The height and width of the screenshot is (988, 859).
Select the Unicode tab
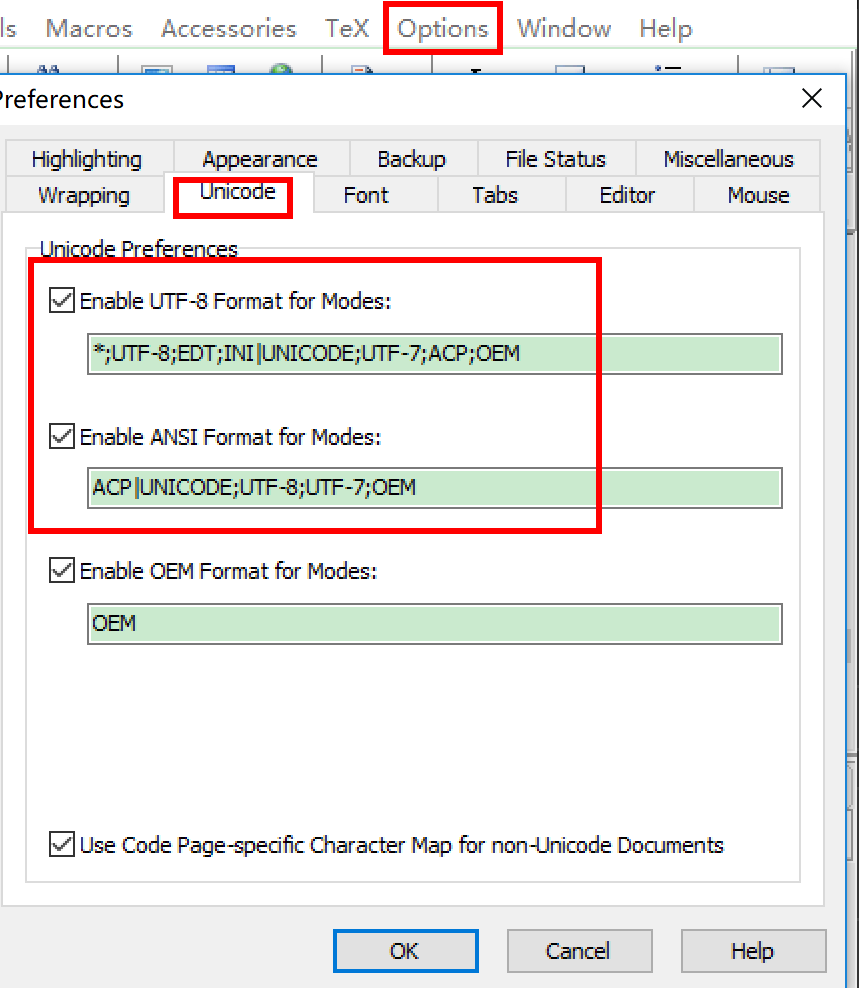[x=238, y=192]
